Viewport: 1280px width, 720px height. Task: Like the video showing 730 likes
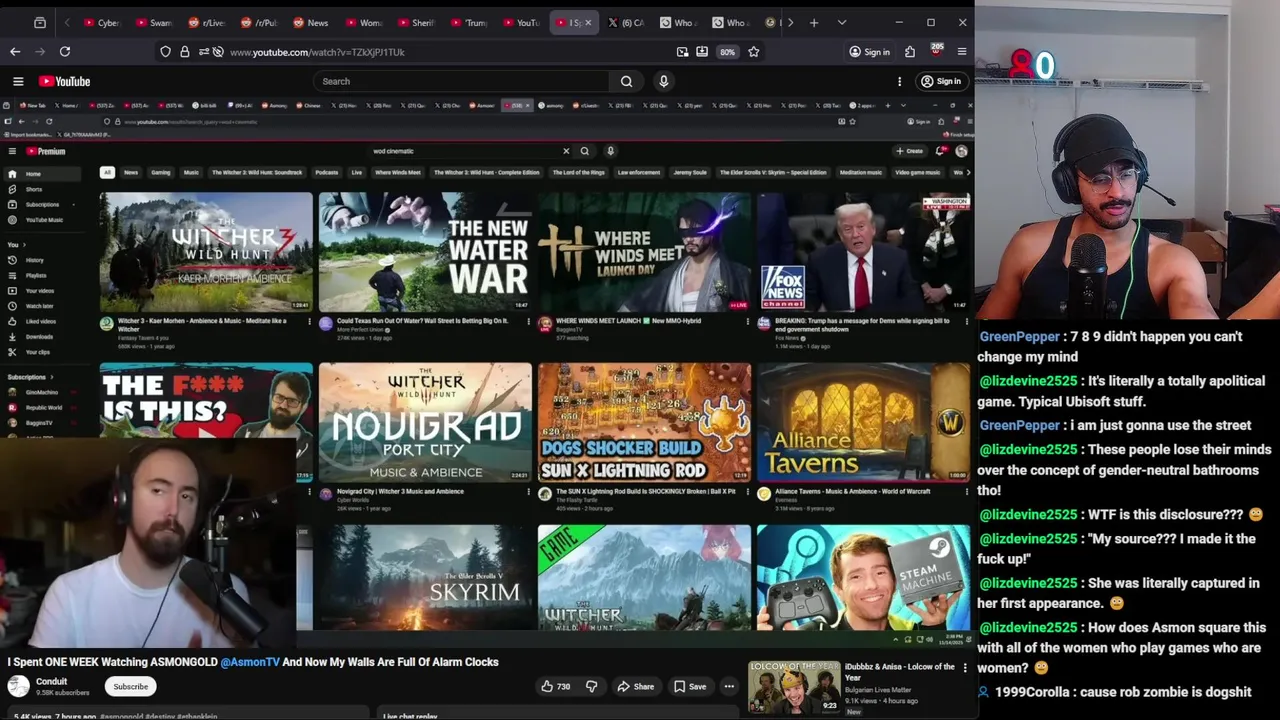pyautogui.click(x=556, y=687)
